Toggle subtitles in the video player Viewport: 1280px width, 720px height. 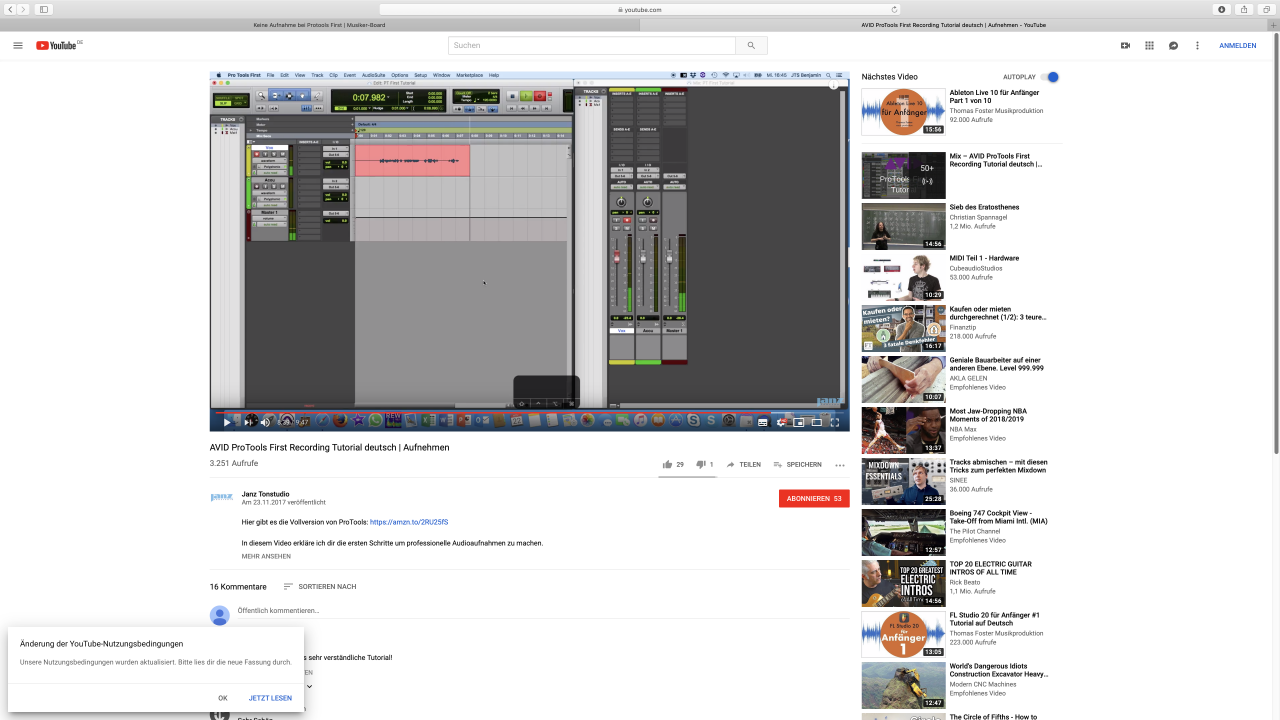tap(762, 422)
